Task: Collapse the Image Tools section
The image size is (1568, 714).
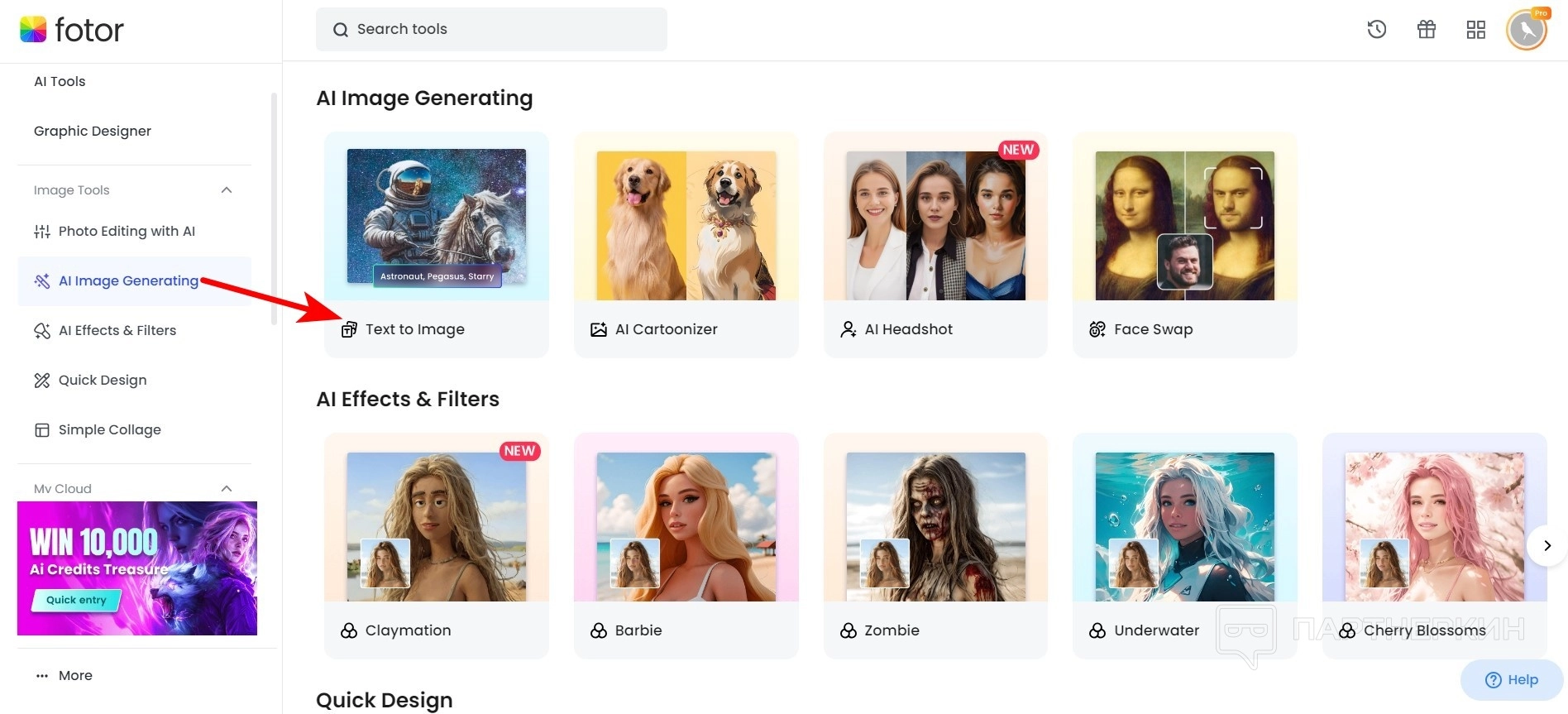Action: click(227, 190)
